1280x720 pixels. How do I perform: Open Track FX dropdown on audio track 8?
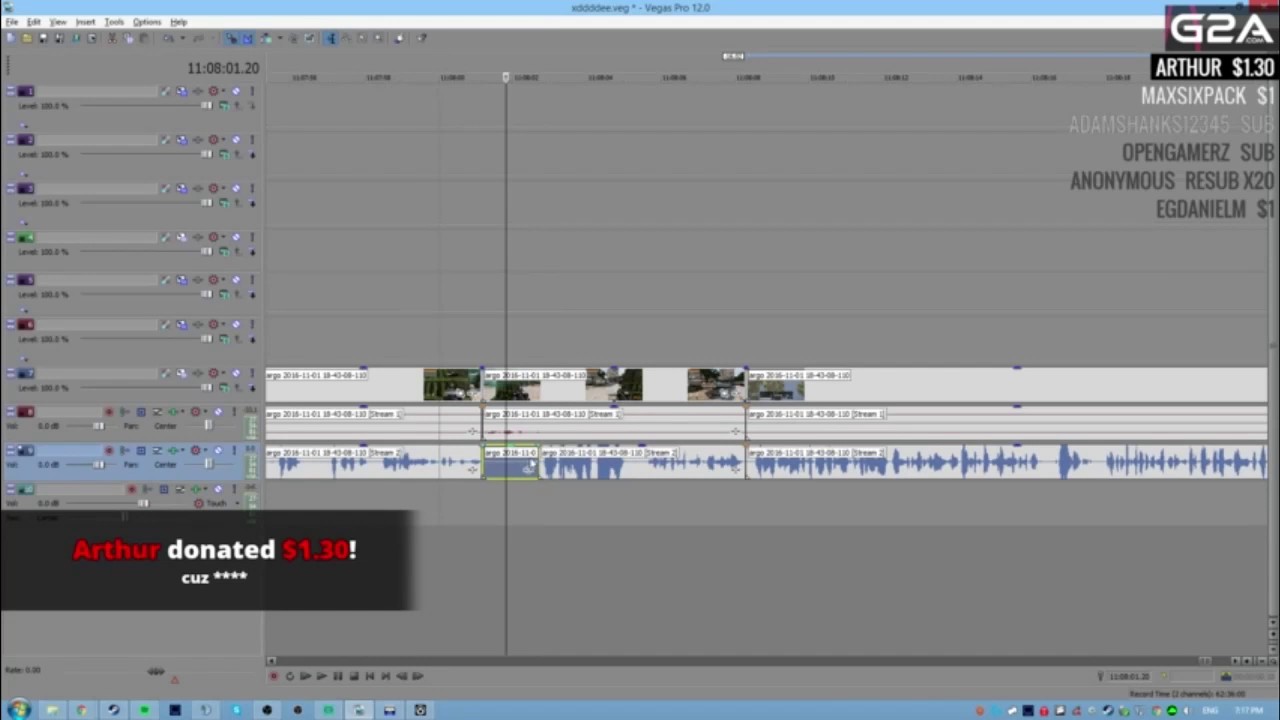183,412
